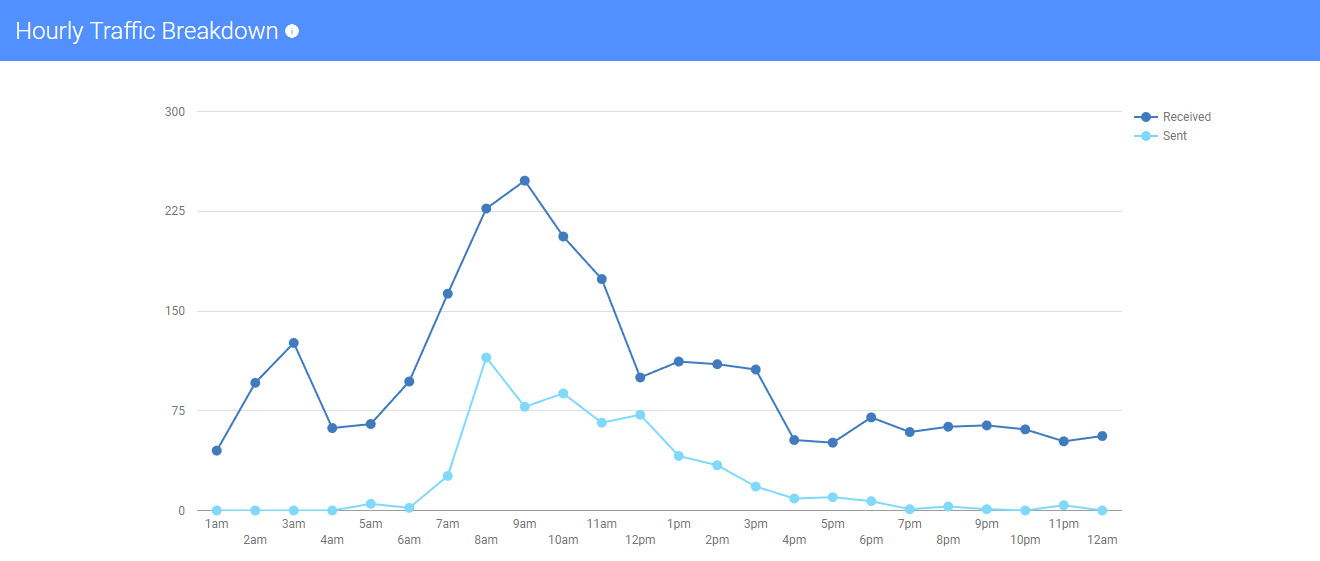The width and height of the screenshot is (1320, 561).
Task: Click the Received data point at 1am
Action: (x=217, y=451)
